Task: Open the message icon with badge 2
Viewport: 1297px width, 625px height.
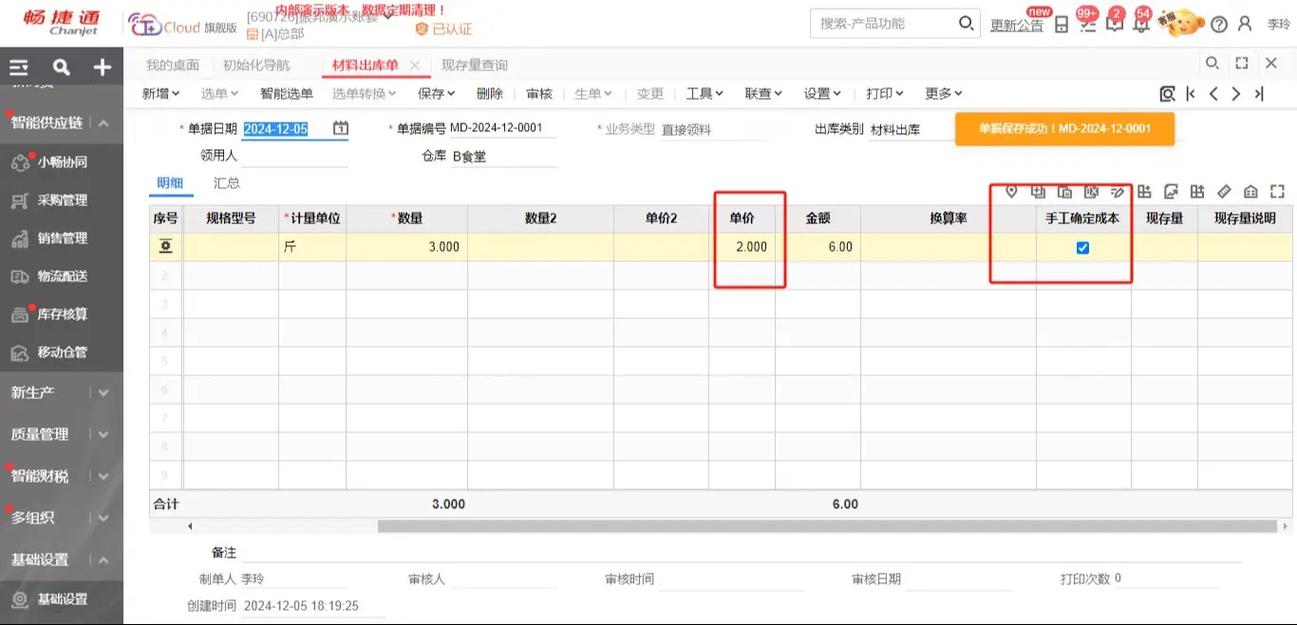Action: point(1114,24)
